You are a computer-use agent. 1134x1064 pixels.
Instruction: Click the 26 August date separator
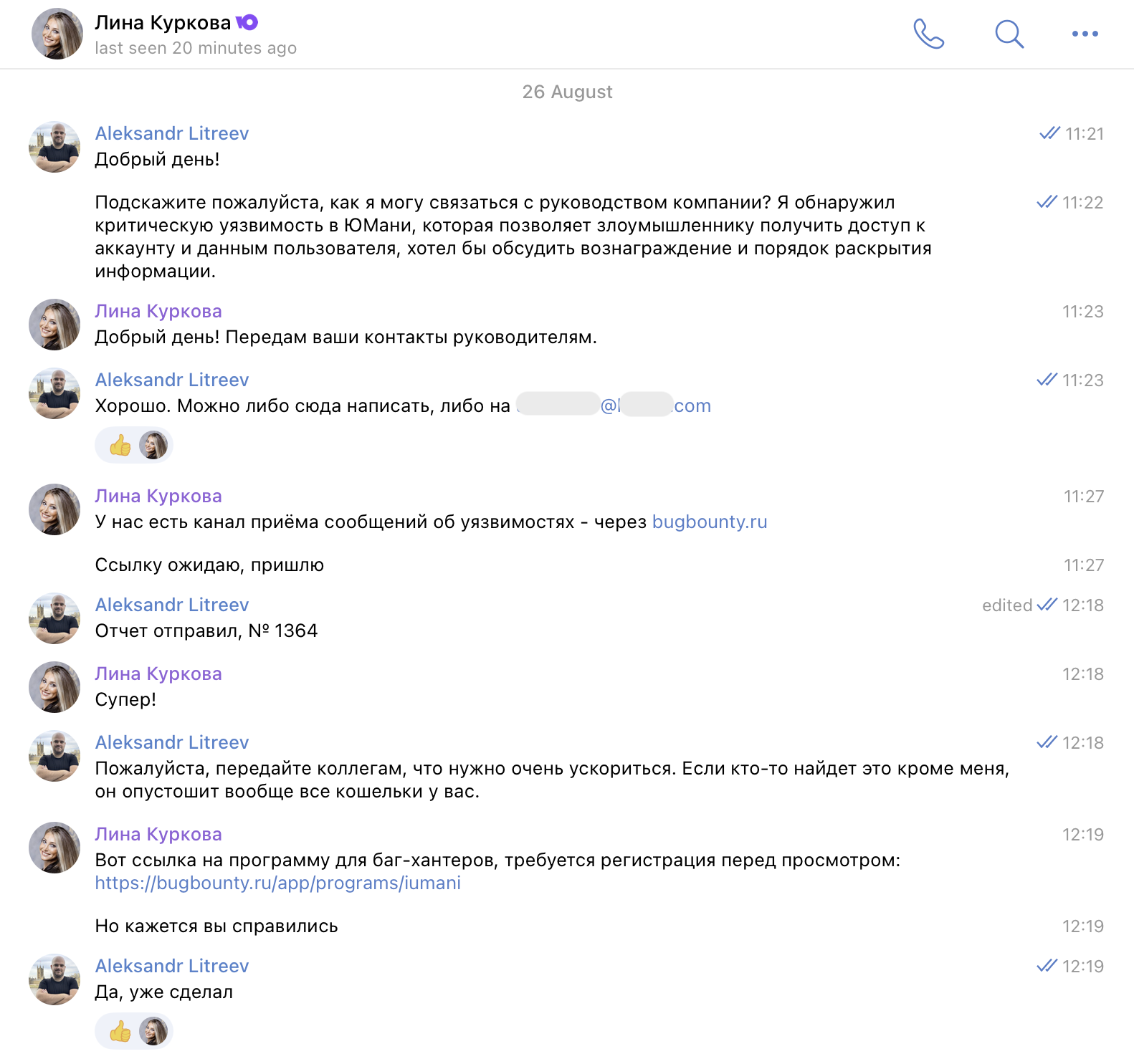tap(567, 91)
